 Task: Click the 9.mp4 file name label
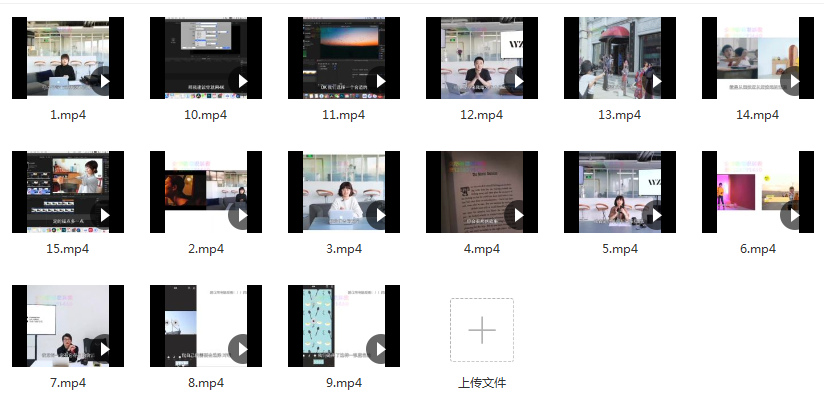click(x=344, y=382)
